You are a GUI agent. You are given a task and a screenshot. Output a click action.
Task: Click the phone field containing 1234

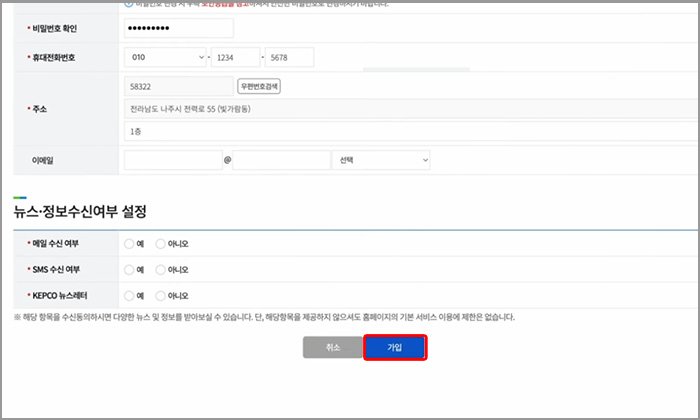(x=235, y=57)
